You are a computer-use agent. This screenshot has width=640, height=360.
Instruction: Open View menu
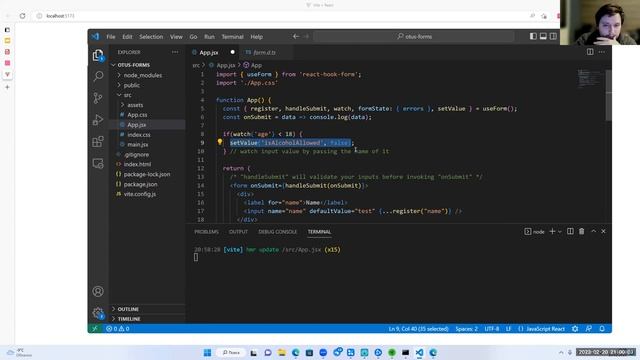click(176, 37)
